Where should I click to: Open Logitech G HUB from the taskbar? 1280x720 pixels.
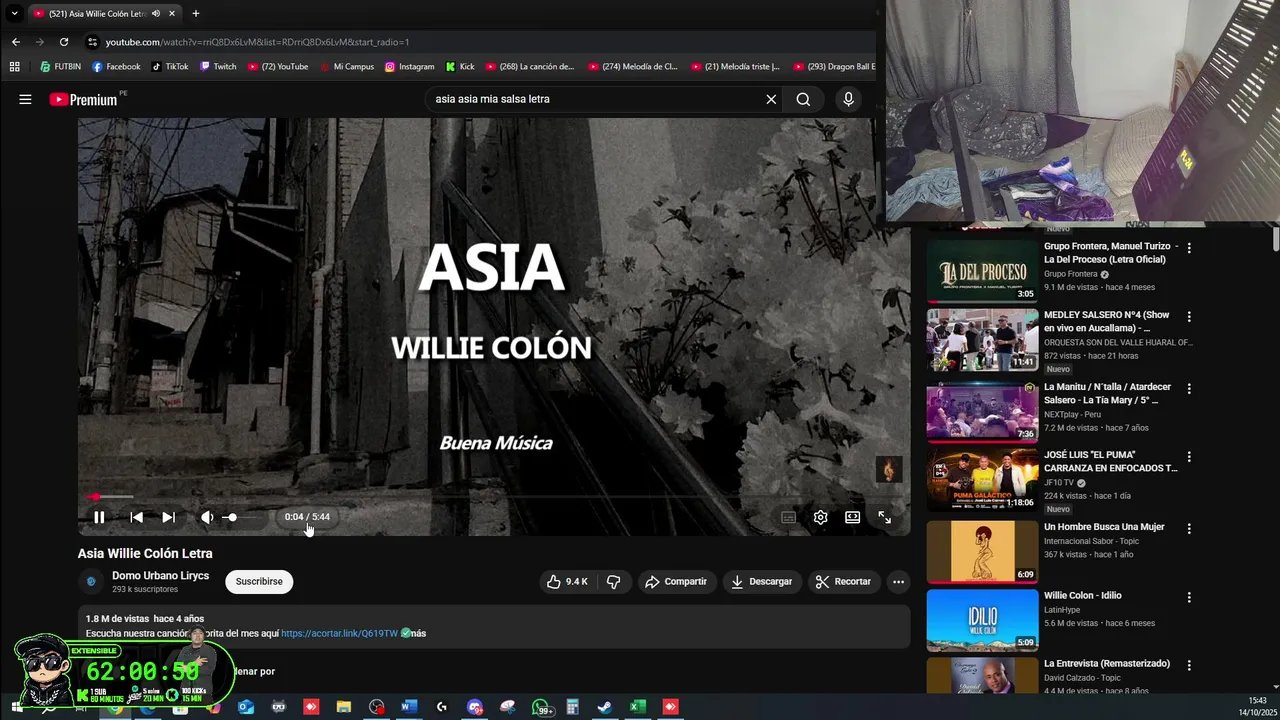coord(441,707)
